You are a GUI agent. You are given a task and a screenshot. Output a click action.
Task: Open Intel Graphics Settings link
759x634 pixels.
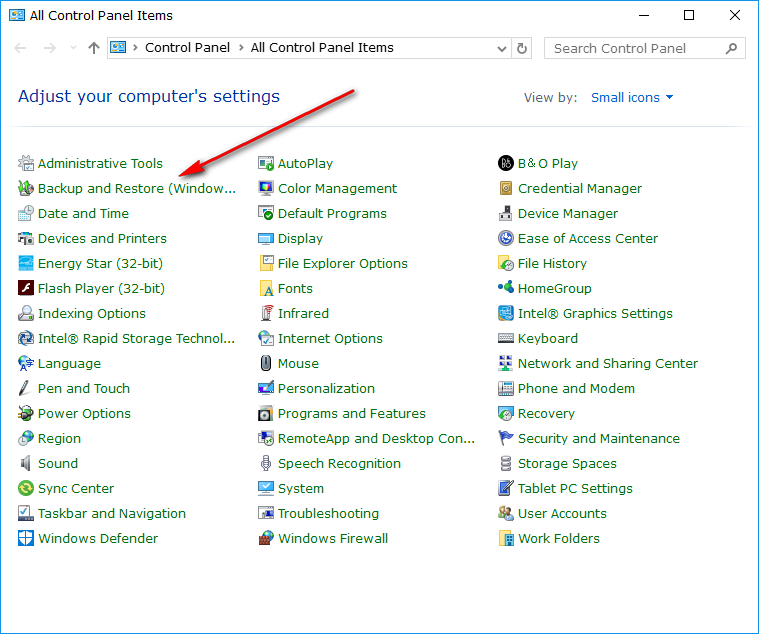coord(595,314)
